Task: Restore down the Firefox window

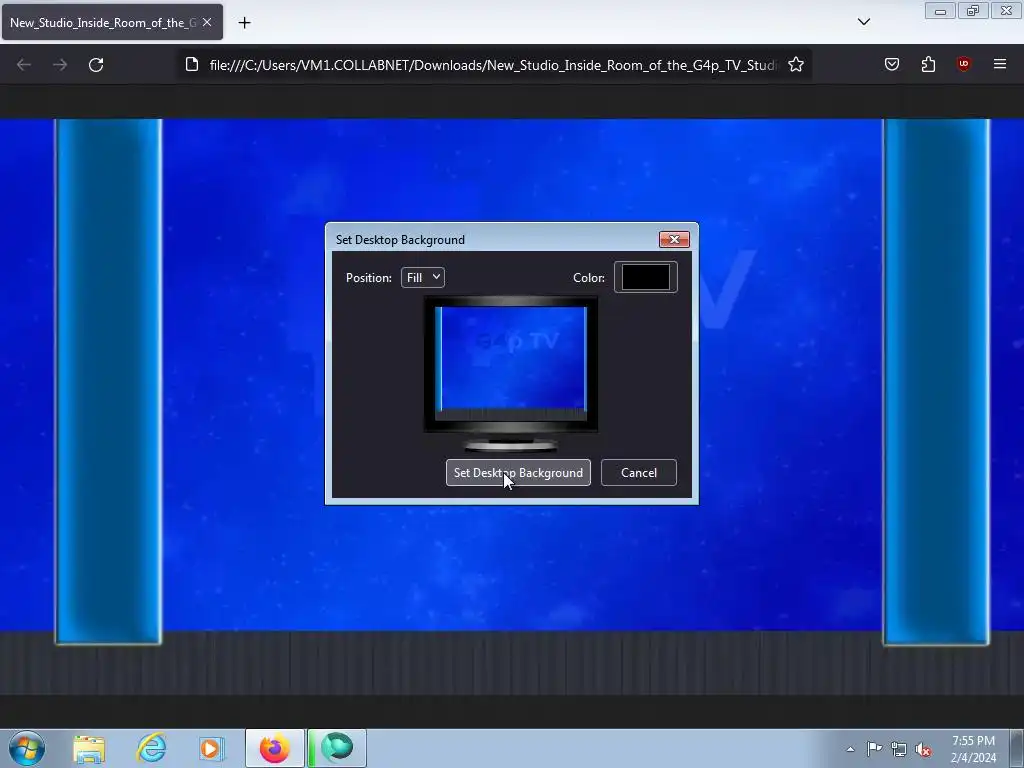Action: (x=972, y=11)
